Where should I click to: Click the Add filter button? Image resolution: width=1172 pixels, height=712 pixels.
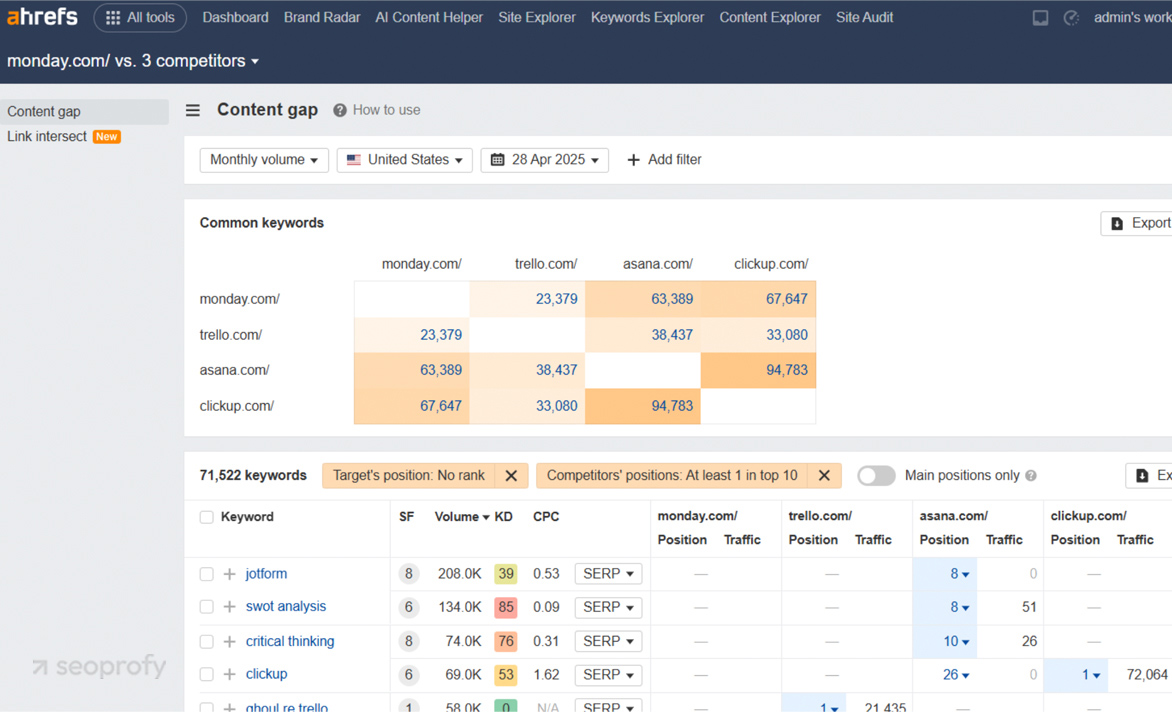point(664,160)
